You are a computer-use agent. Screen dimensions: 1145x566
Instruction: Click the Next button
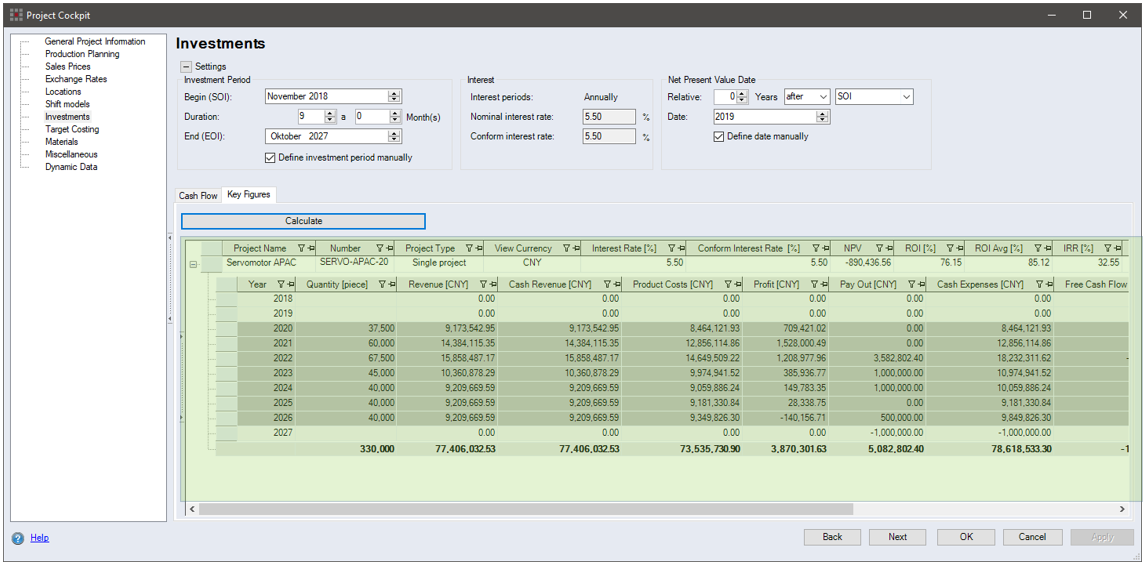point(897,537)
